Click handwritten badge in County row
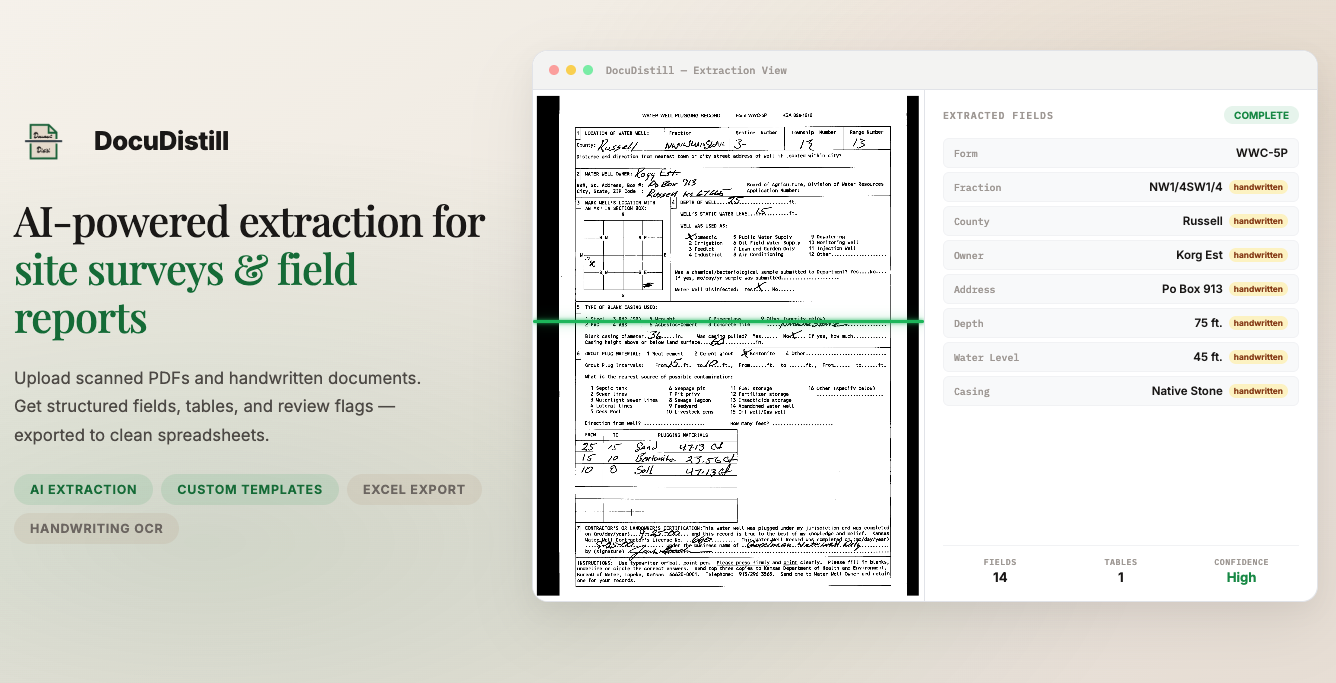Screen dimensions: 1336x683 pos(1258,221)
